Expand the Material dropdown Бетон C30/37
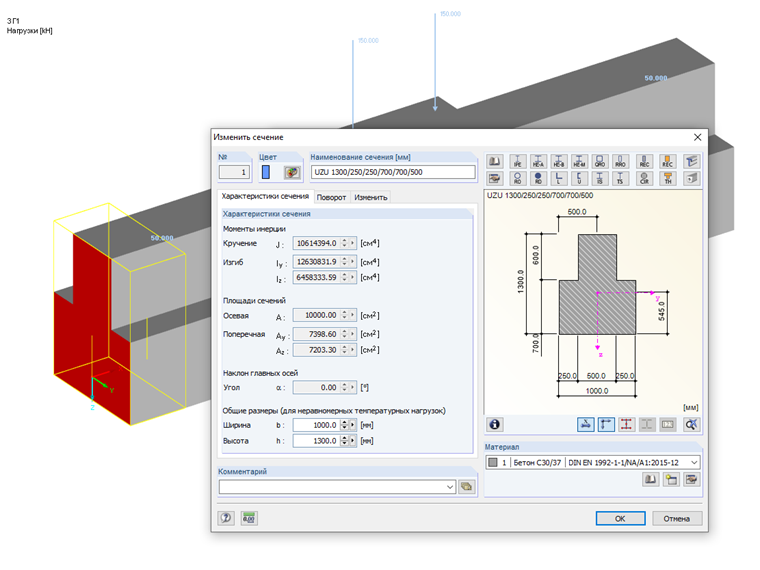760x570 pixels. click(x=694, y=462)
